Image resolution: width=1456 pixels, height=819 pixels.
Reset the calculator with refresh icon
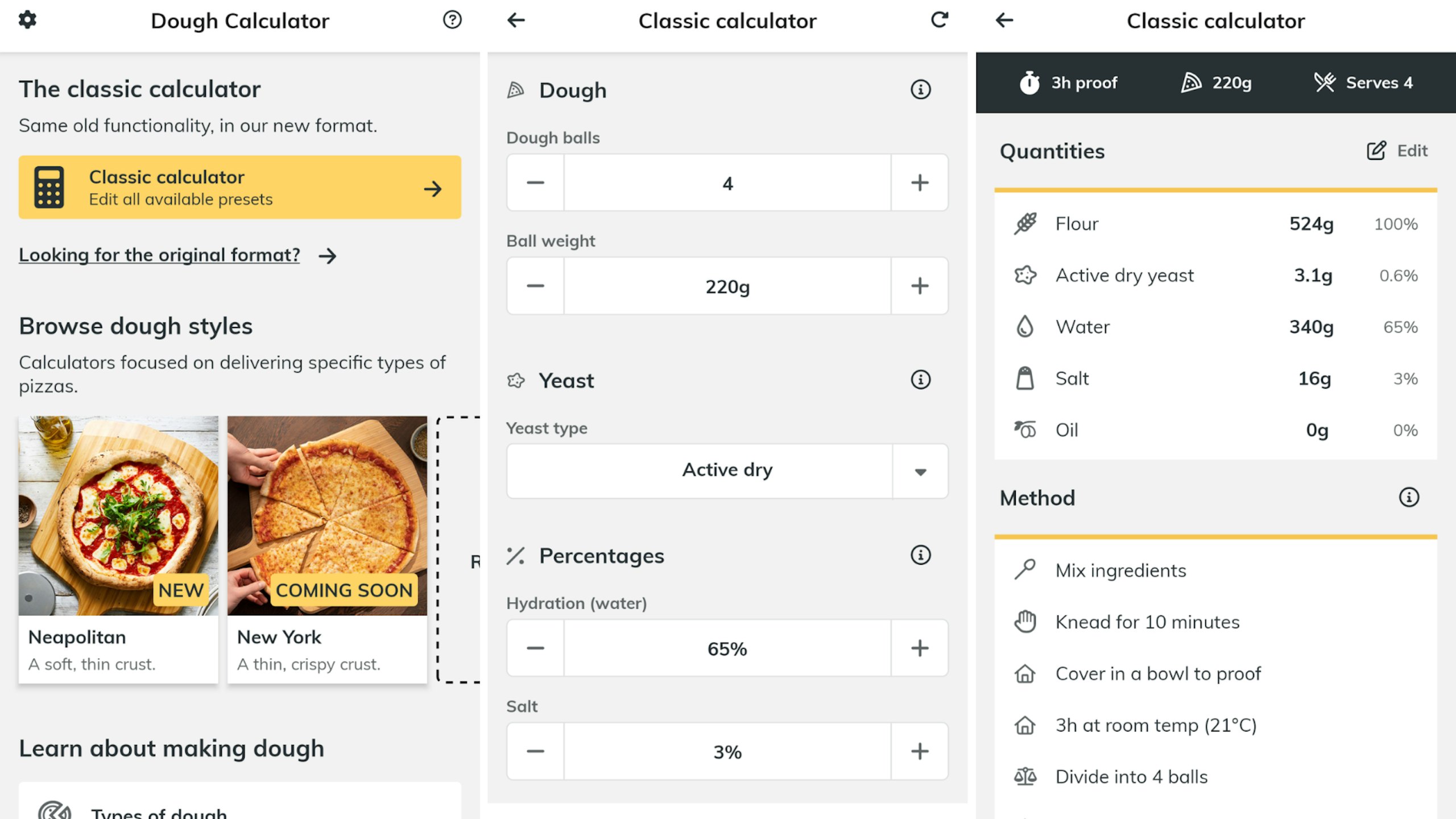click(940, 20)
